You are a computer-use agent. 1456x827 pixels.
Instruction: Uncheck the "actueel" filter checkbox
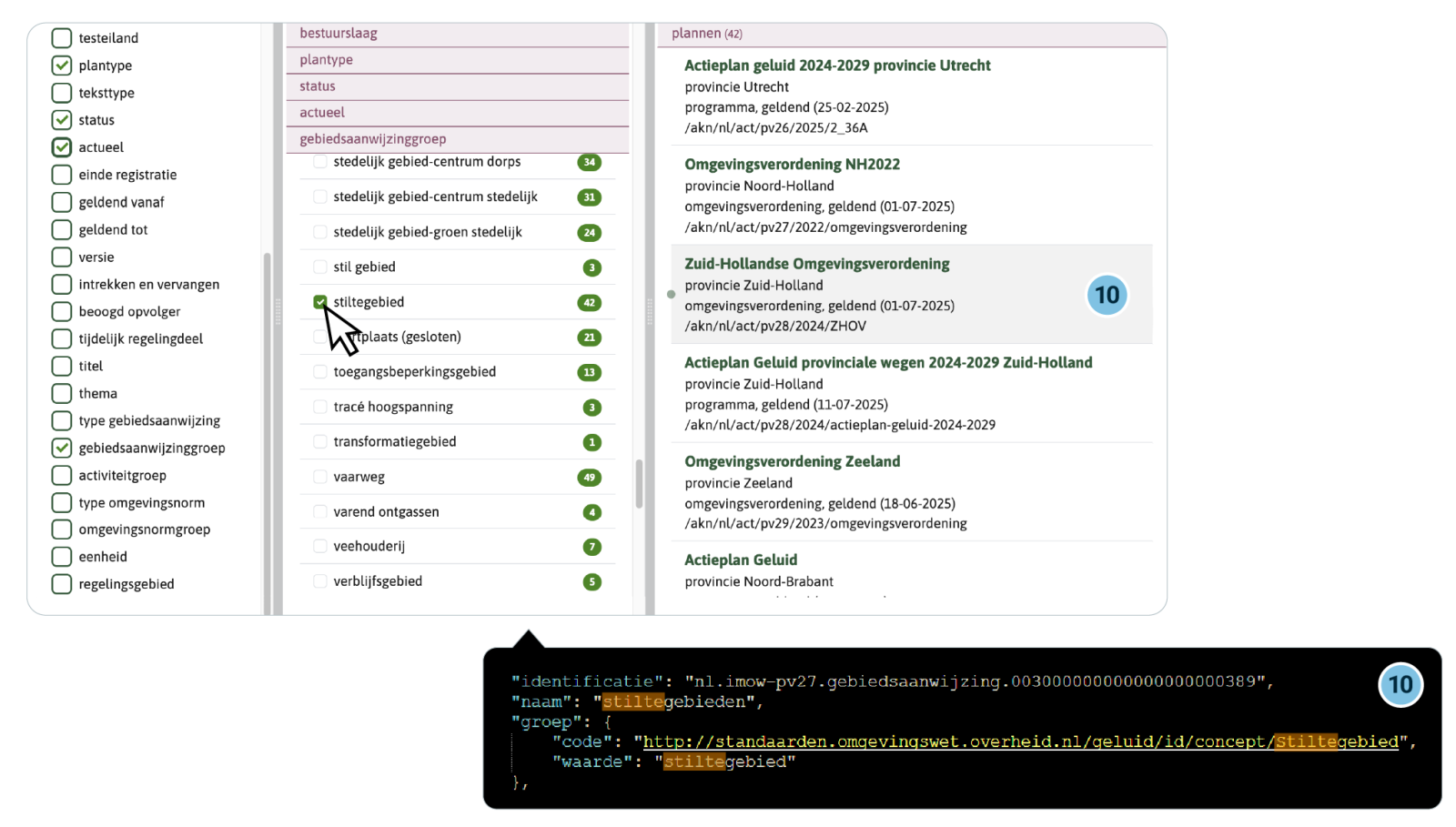(x=62, y=146)
